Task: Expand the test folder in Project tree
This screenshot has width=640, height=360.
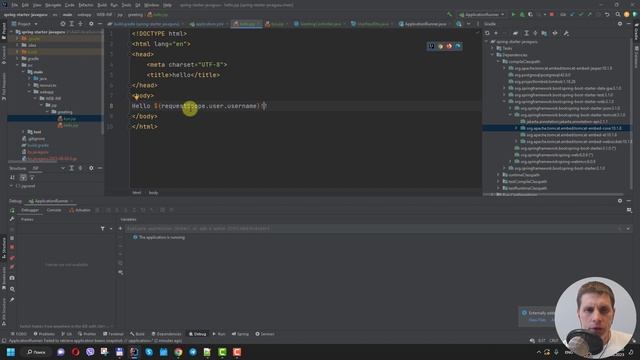Action: coord(23,132)
